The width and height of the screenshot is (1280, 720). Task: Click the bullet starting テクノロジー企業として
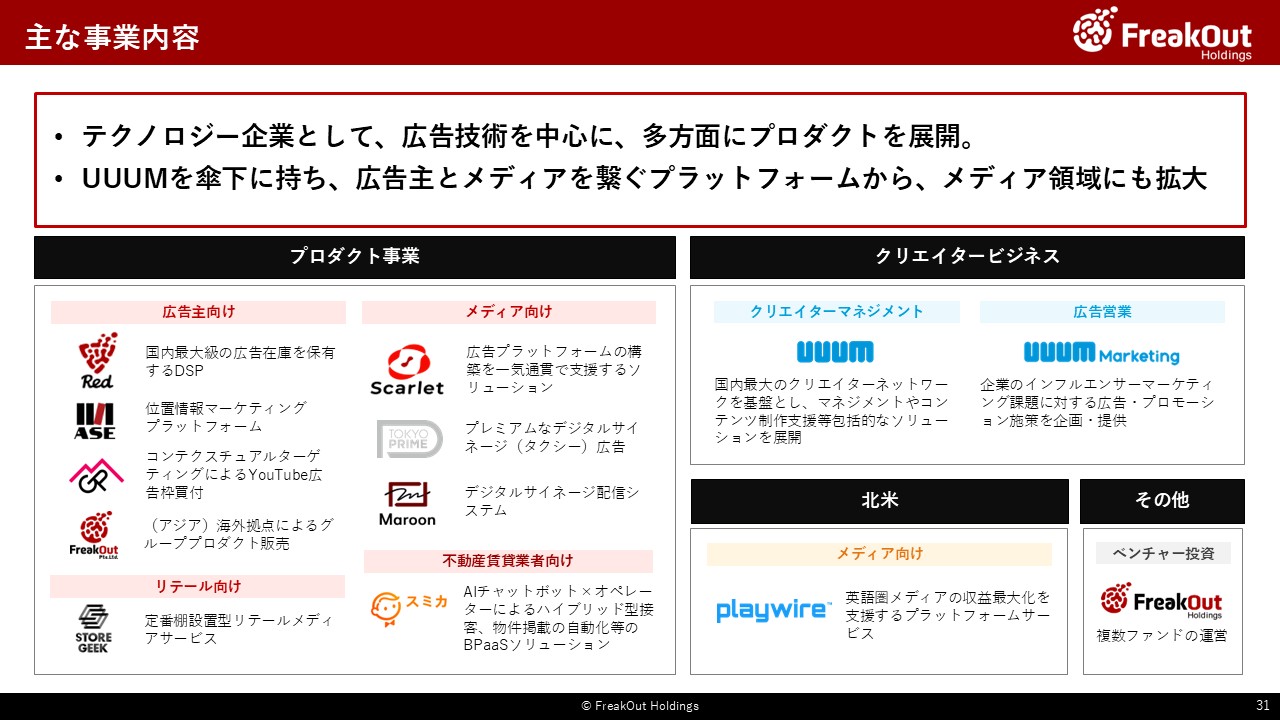coord(528,135)
